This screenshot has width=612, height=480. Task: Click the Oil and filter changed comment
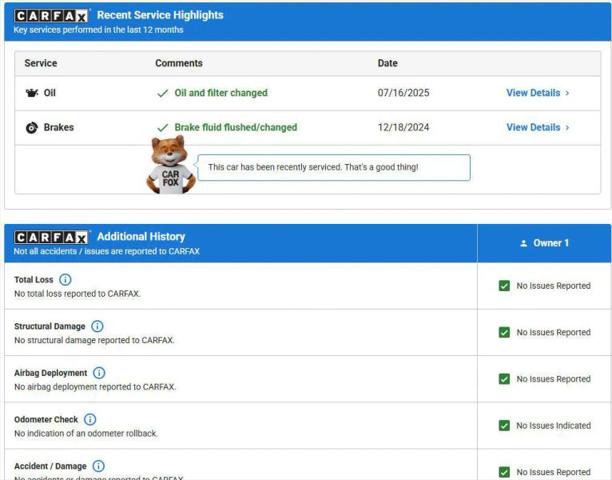pos(221,93)
